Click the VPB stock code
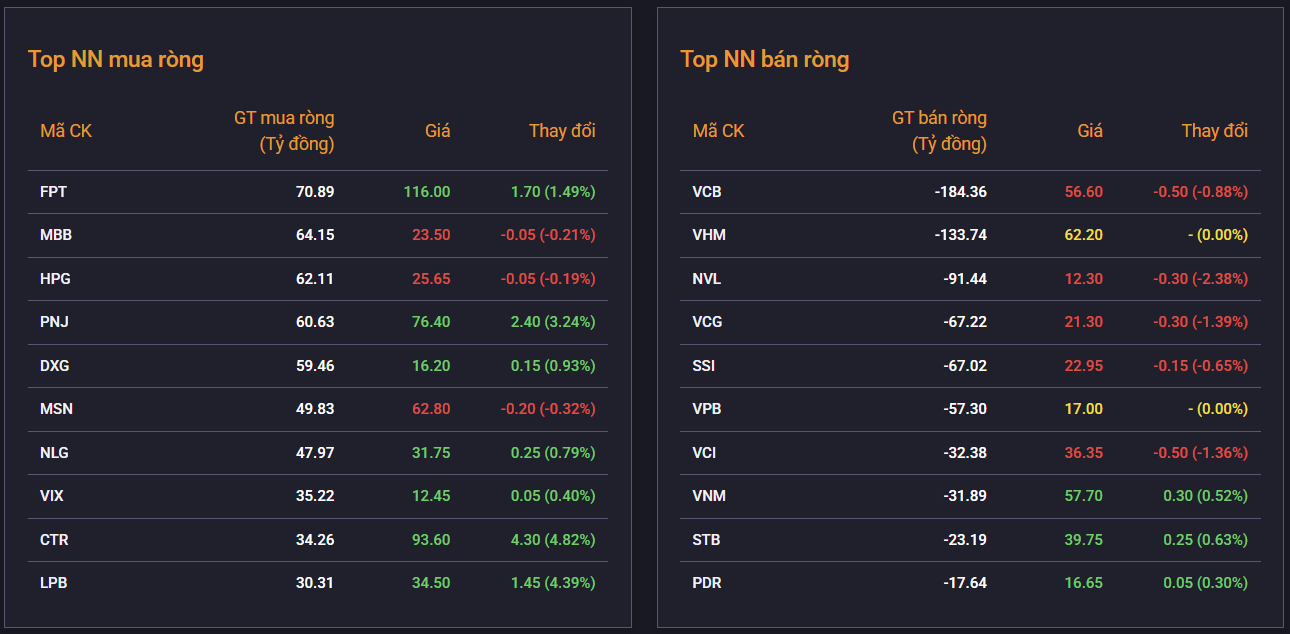 707,409
